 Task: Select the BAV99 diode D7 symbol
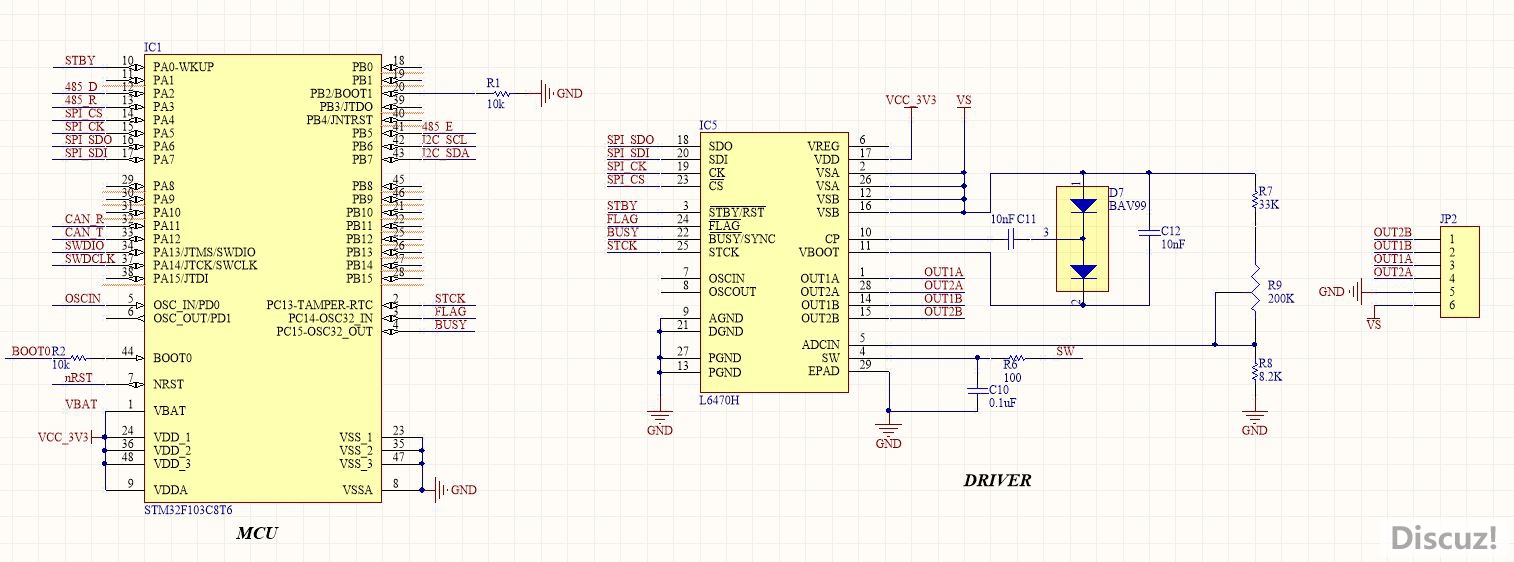pos(1082,239)
